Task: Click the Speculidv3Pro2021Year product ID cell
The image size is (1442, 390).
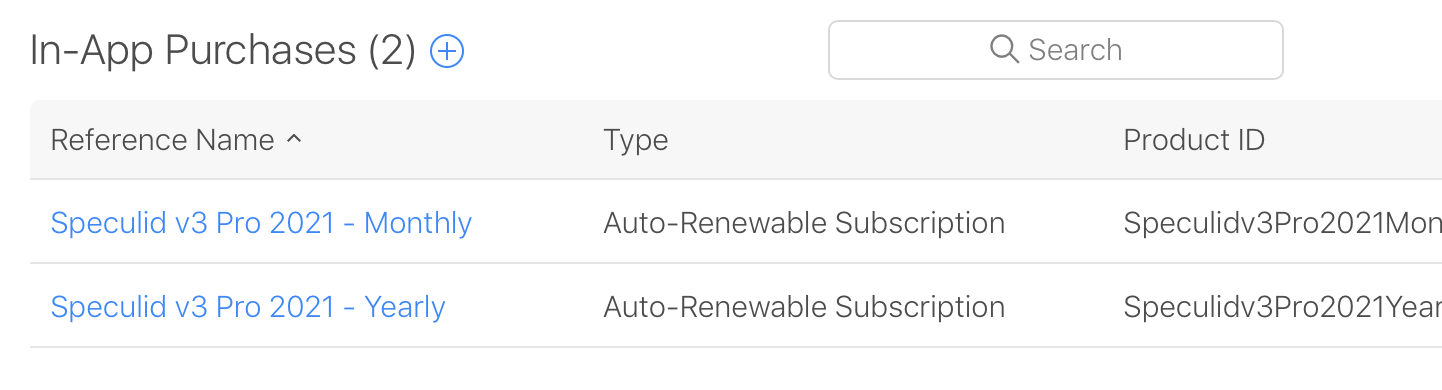Action: click(1282, 307)
